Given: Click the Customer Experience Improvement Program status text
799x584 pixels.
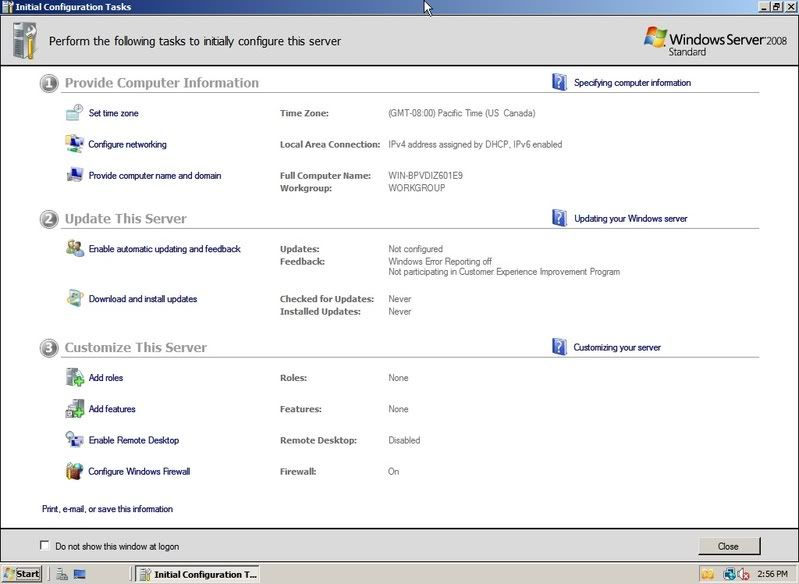Looking at the screenshot, I should click(x=504, y=272).
